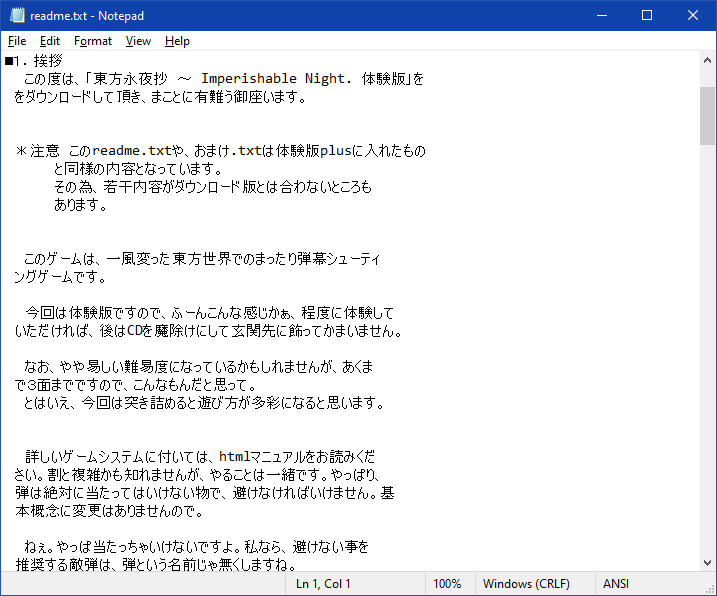
Task: Open the Format menu
Action: (x=93, y=41)
